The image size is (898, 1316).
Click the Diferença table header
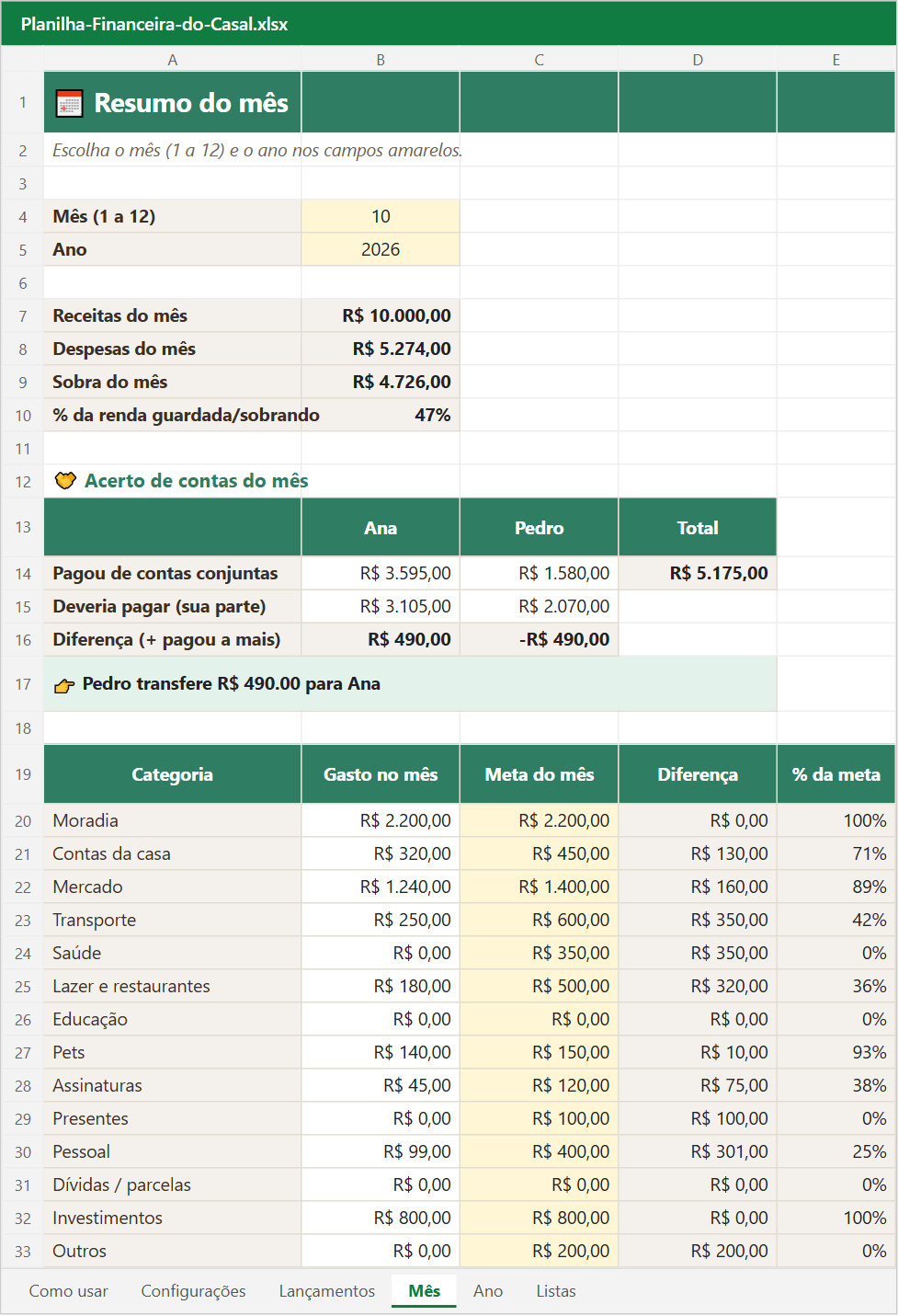[698, 774]
